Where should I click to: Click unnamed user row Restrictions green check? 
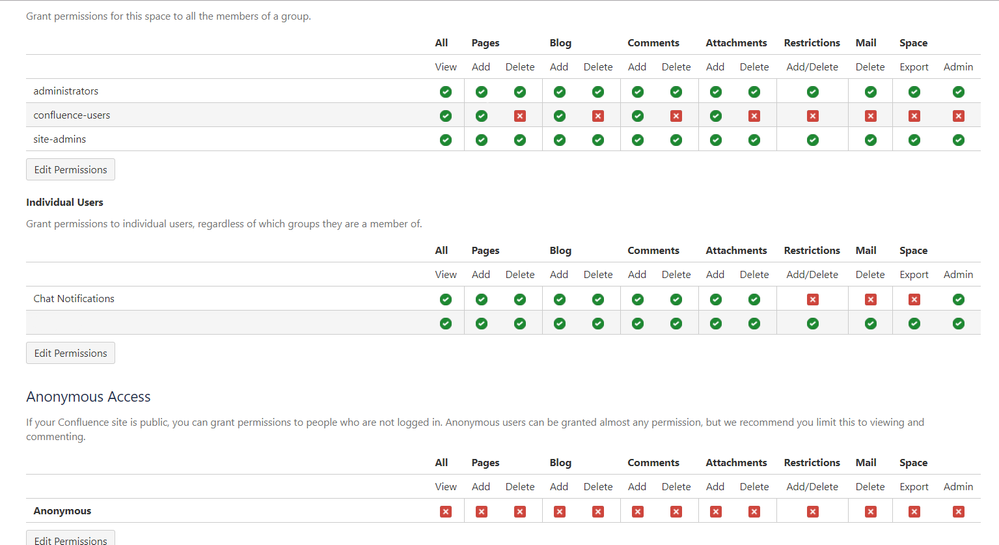(x=812, y=324)
